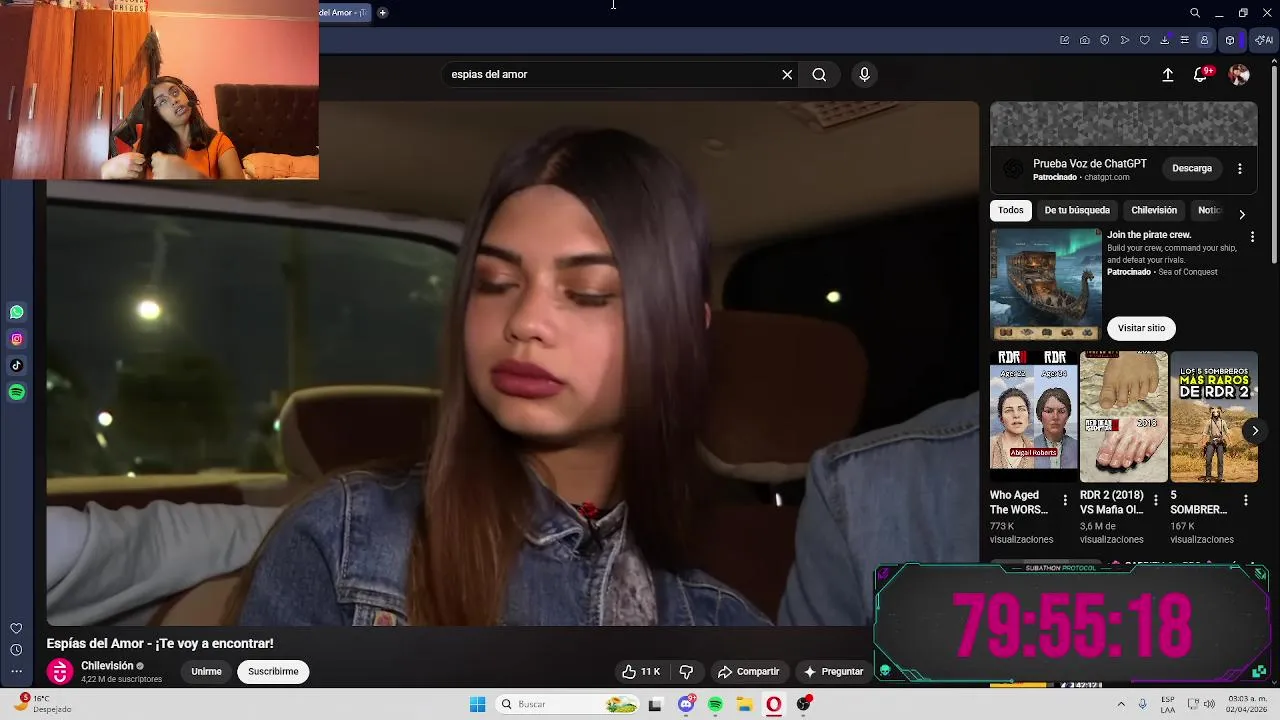This screenshot has width=1280, height=720.
Task: Open Opera profile icon in toolbar
Action: [x=1205, y=40]
